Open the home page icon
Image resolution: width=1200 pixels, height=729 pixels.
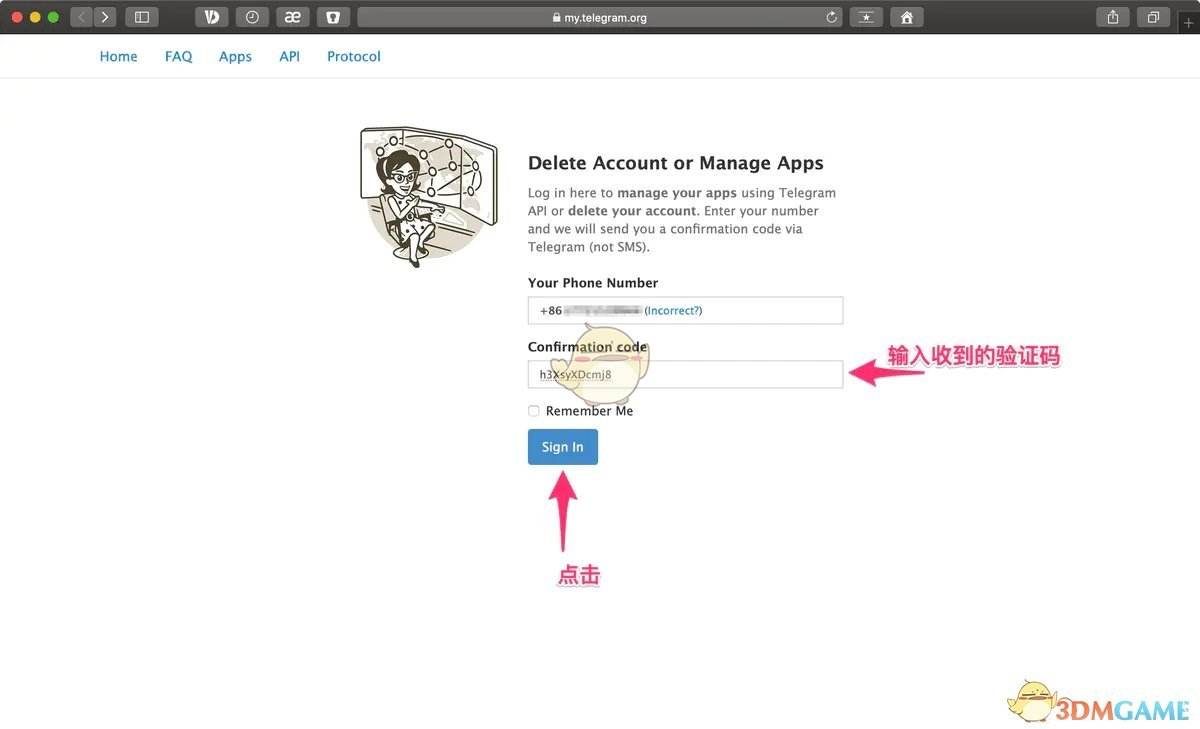click(907, 17)
